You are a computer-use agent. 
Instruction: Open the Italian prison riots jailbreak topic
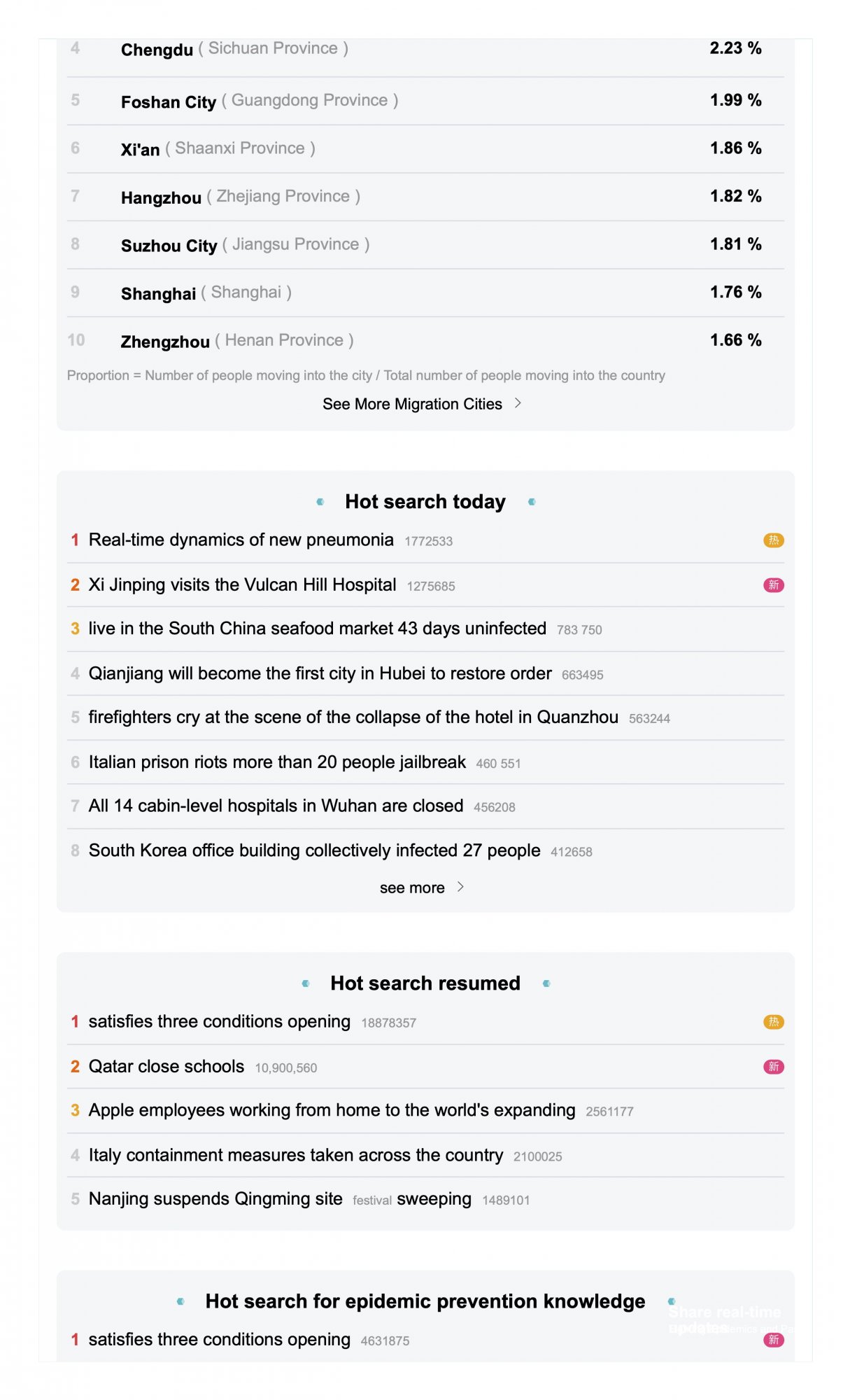[277, 762]
